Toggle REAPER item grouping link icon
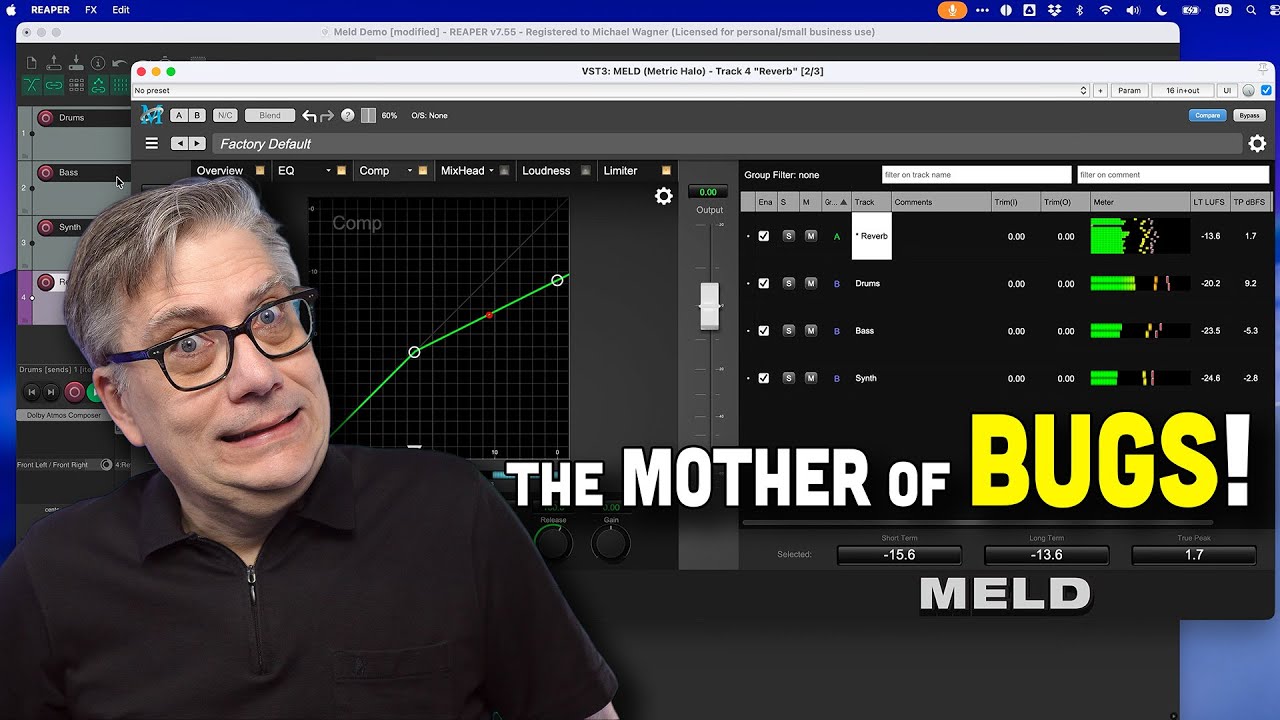 [53, 86]
